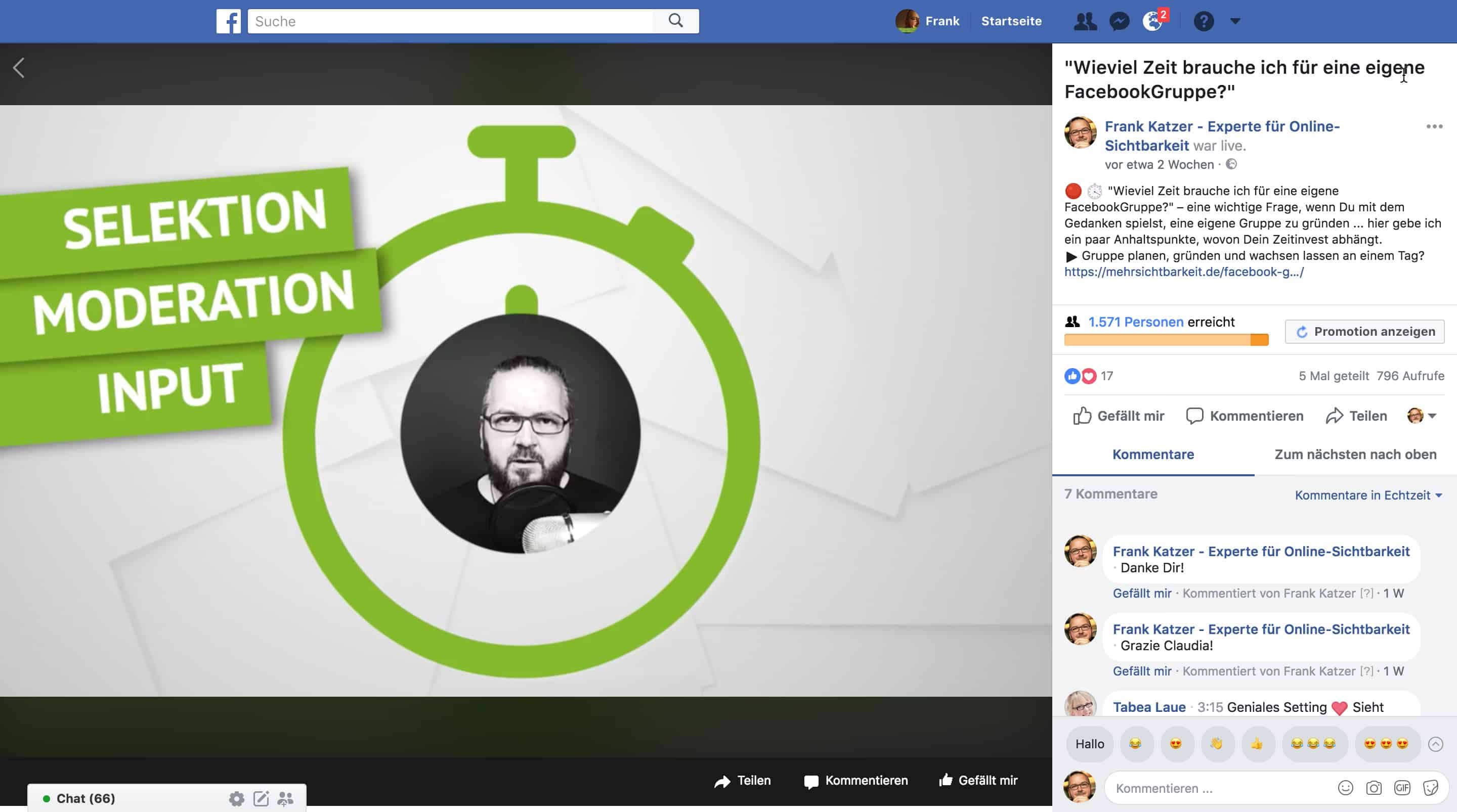Open Kommentare in Echtzeit sorting dropdown
Image resolution: width=1457 pixels, height=812 pixels.
click(x=1368, y=495)
